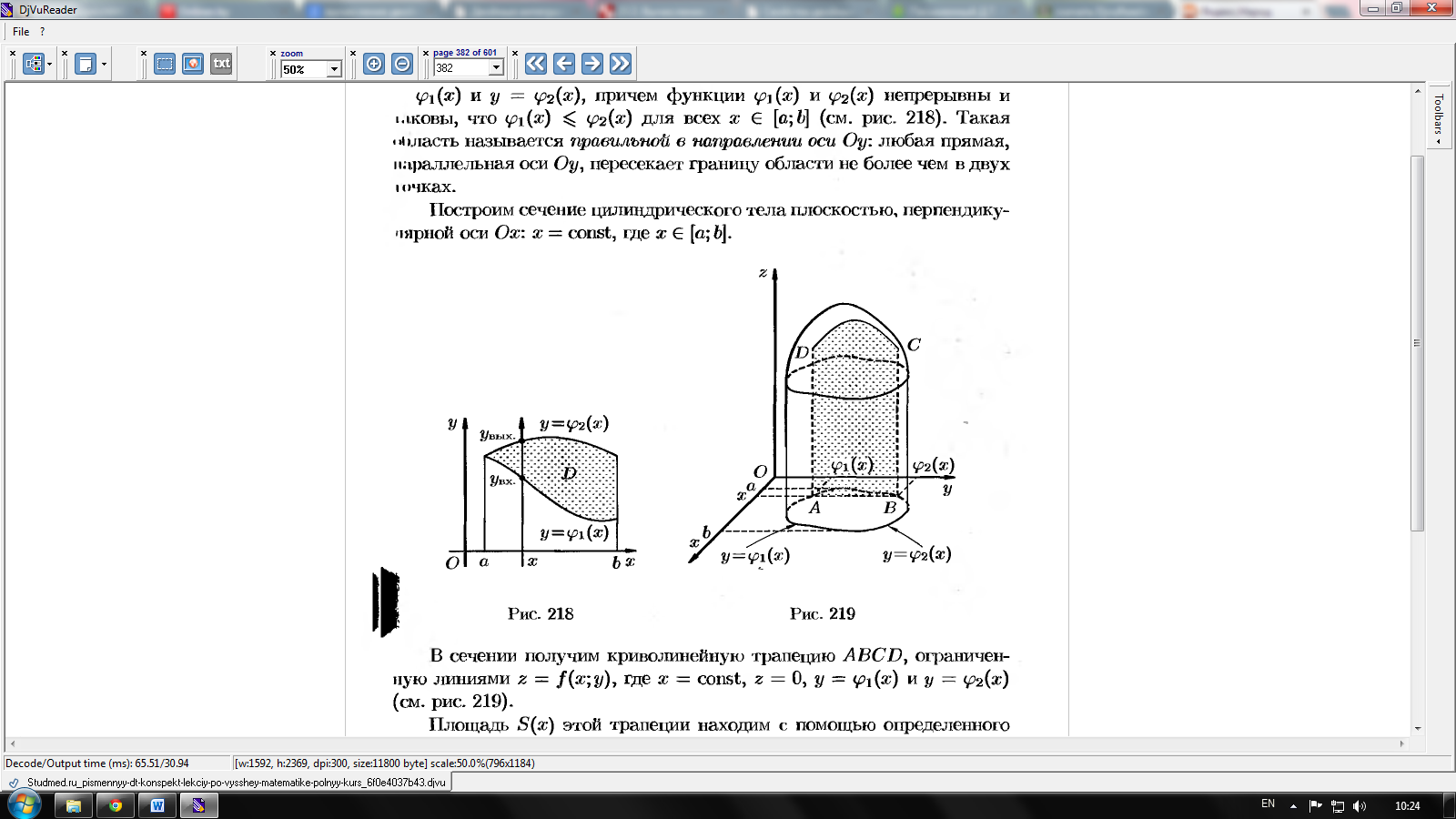This screenshot has width=1456, height=819.
Task: Click the horizontal scrollbar left arrow
Action: (x=12, y=743)
